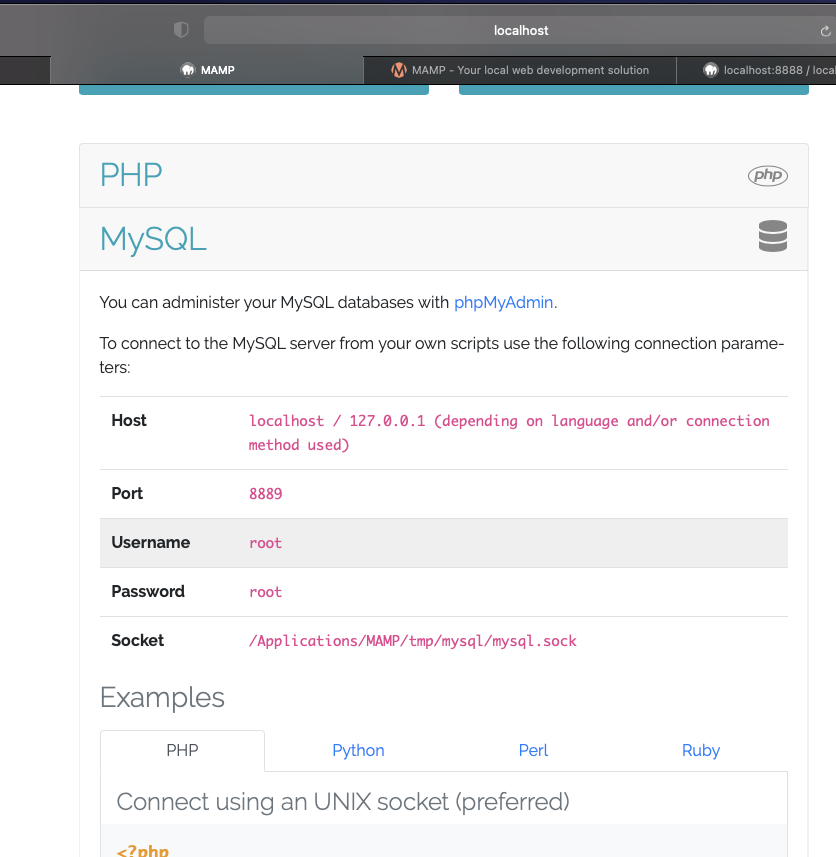Screen dimensions: 836x857
Task: Click the privacy shield icon in toolbar
Action: coord(181,30)
